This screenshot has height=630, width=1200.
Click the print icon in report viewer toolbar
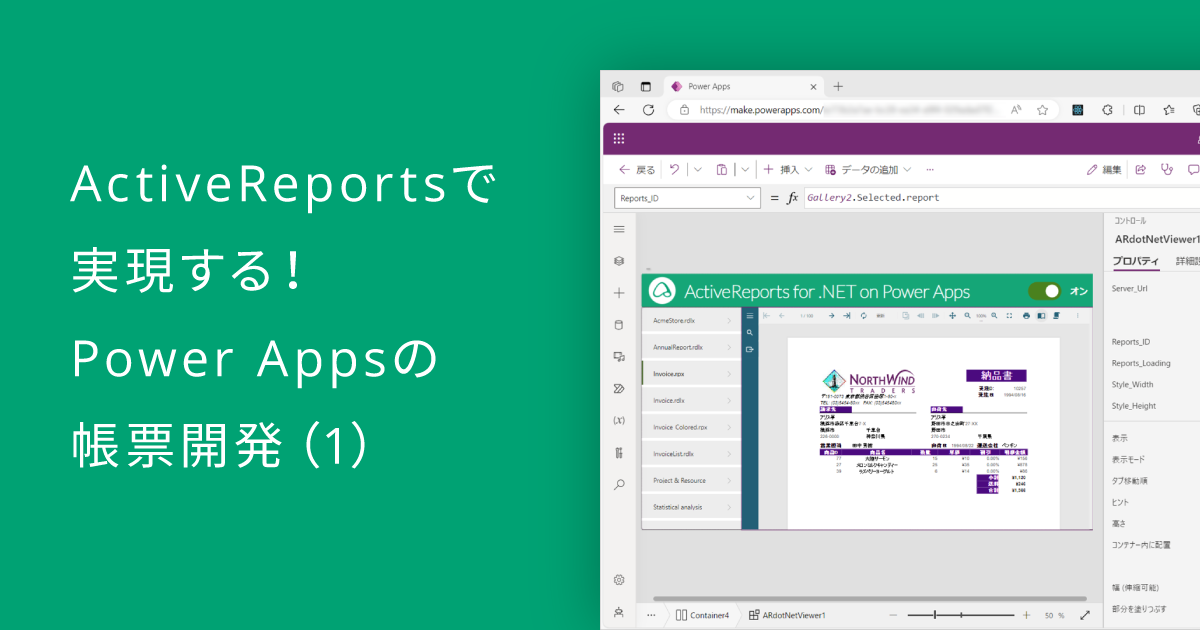[1026, 316]
